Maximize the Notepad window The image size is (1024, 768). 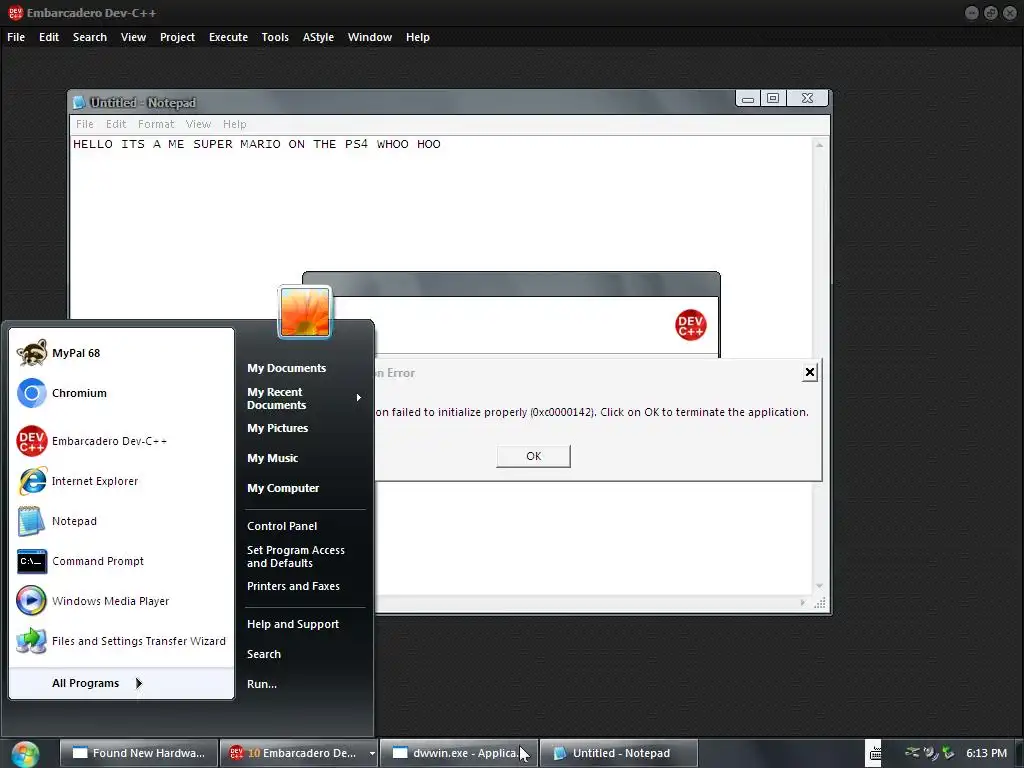point(773,99)
